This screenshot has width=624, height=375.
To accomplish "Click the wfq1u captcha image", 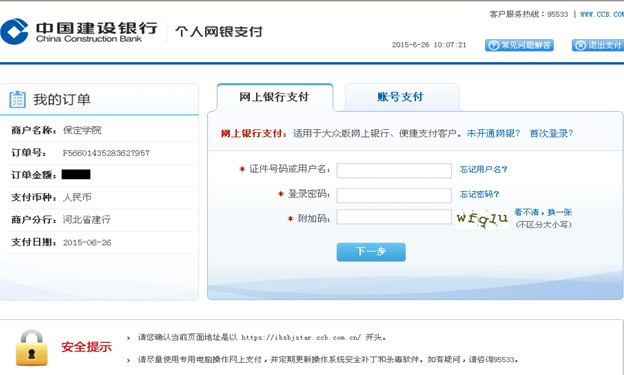I will click(x=482, y=218).
